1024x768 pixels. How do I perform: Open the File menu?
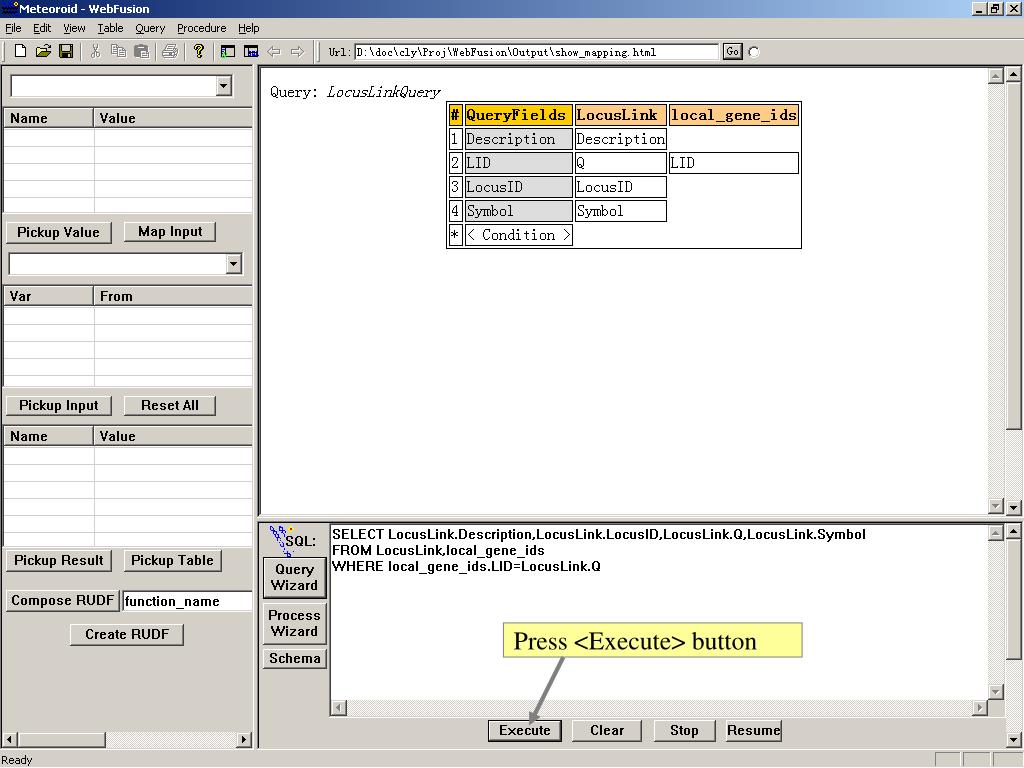13,28
